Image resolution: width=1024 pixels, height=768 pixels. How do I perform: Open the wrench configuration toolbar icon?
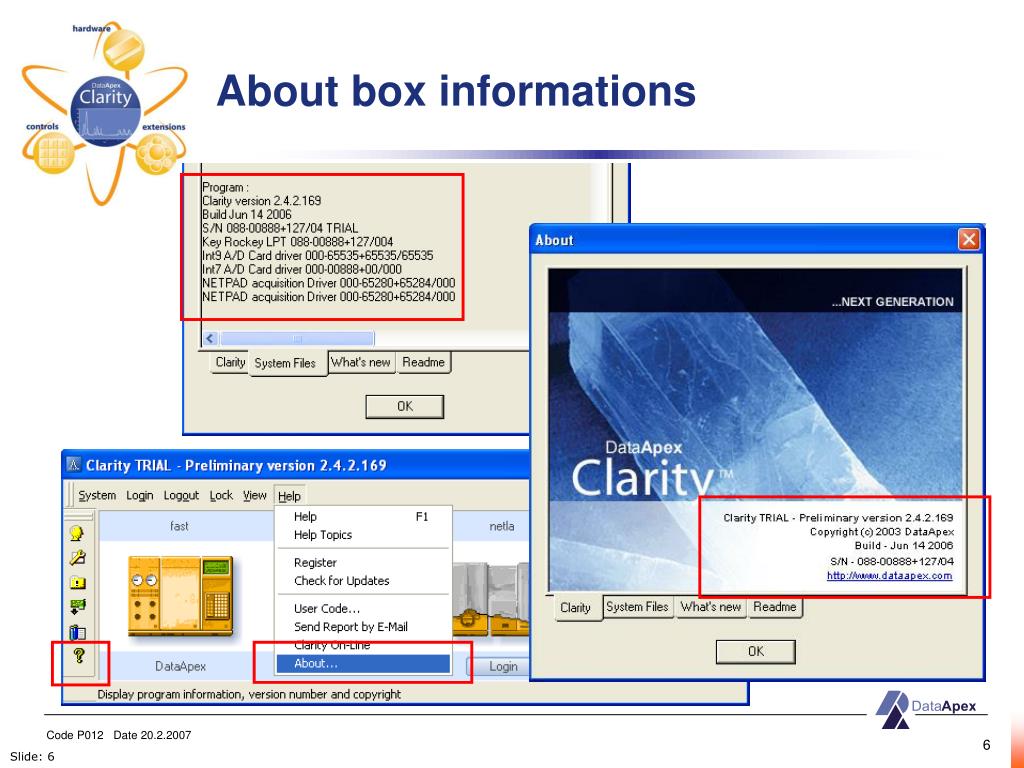[77, 557]
